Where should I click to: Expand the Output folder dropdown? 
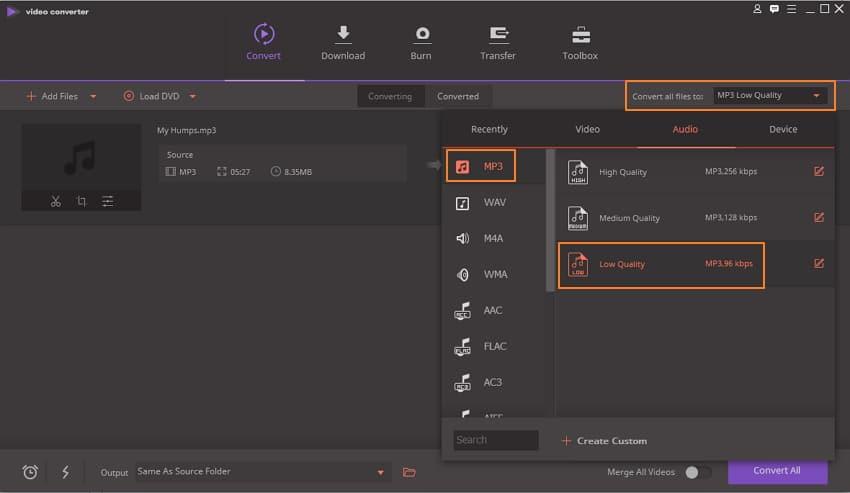click(380, 472)
